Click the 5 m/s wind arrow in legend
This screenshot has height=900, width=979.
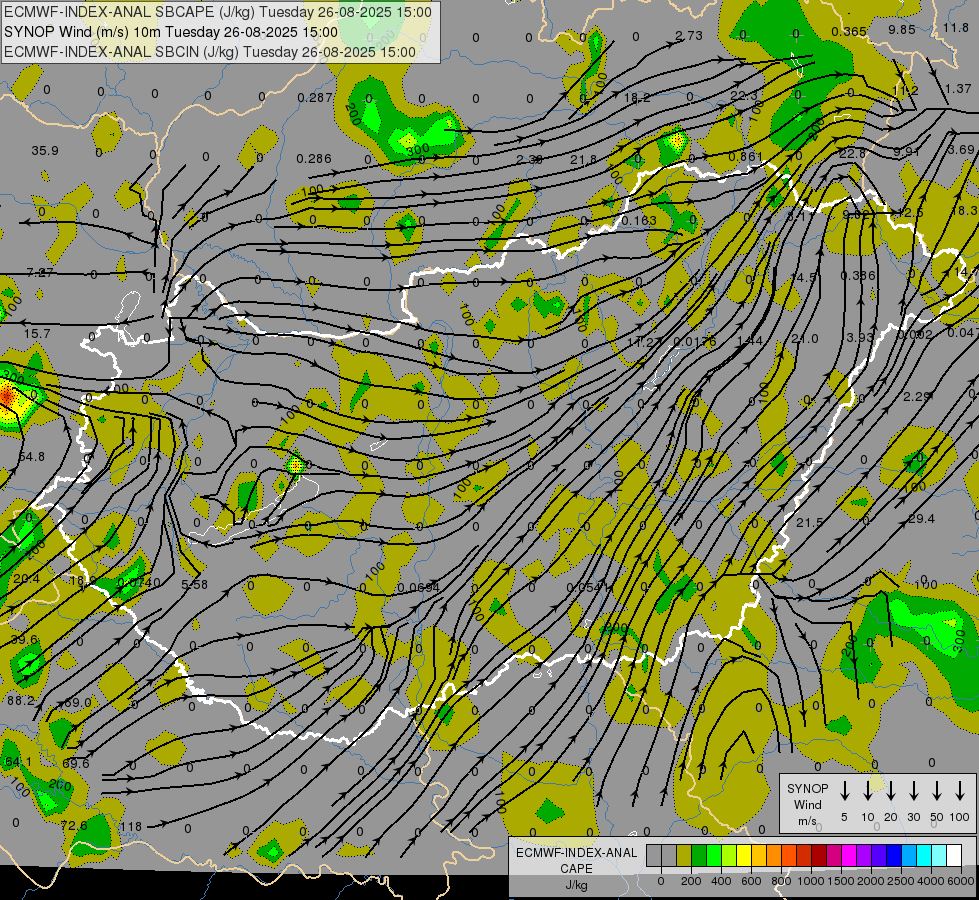[x=844, y=791]
